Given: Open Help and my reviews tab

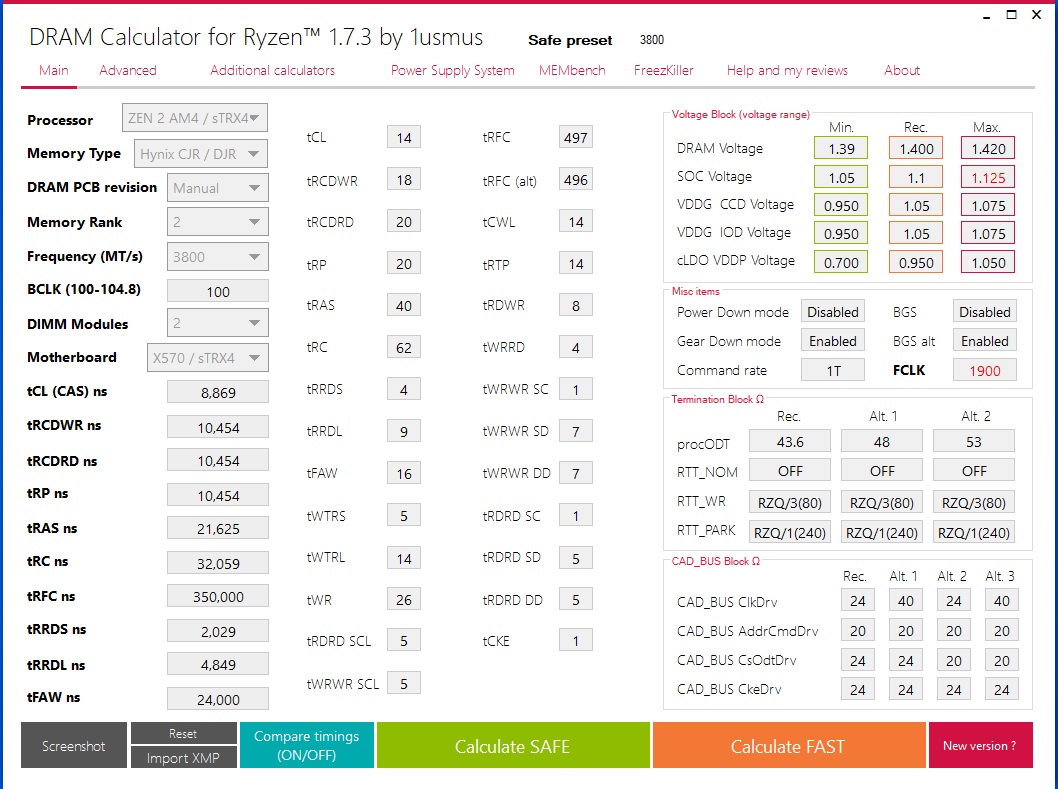Looking at the screenshot, I should 787,70.
